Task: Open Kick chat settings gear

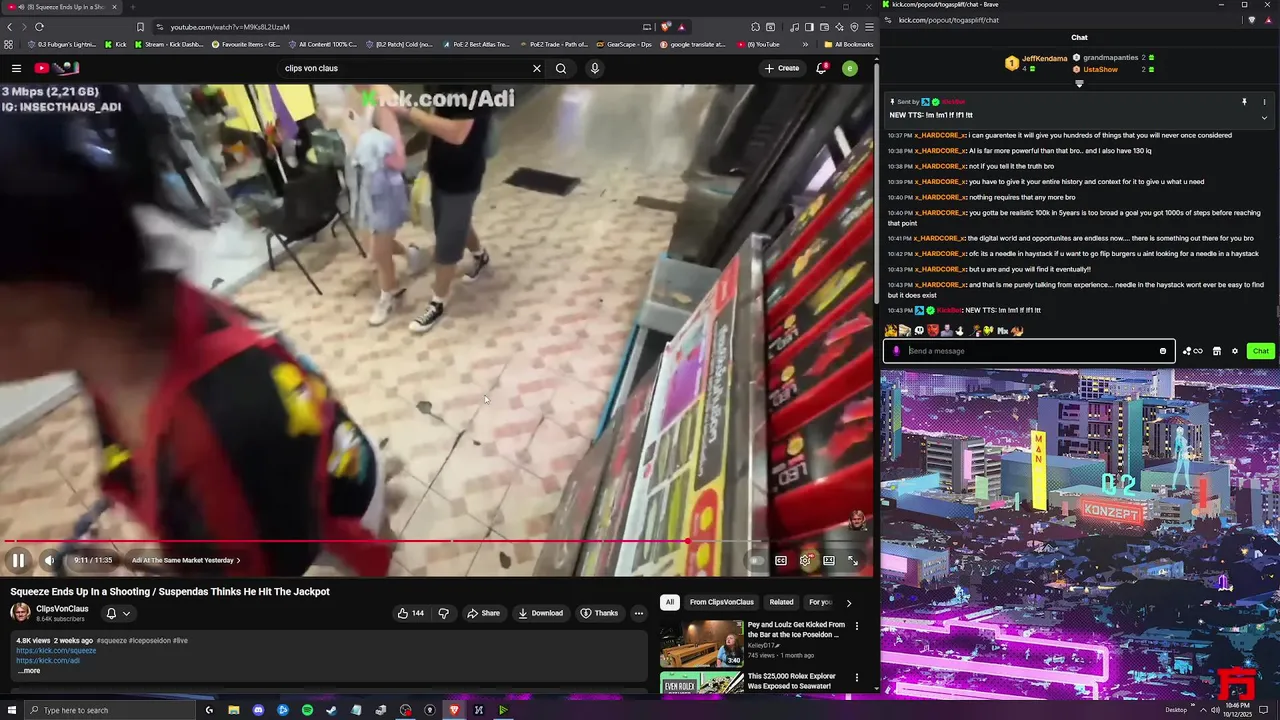Action: click(1235, 351)
